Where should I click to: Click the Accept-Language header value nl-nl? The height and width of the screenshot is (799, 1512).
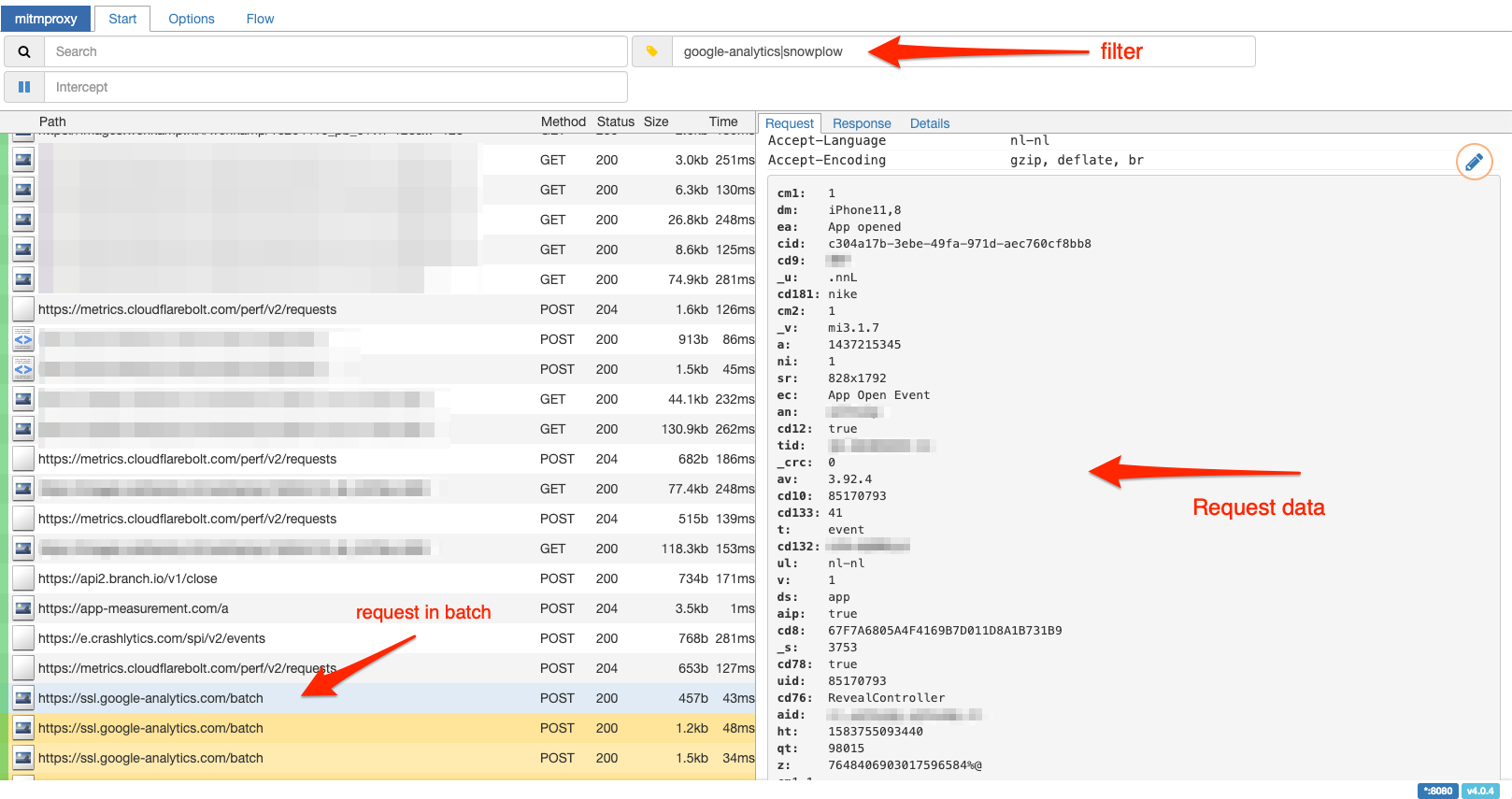click(x=1030, y=140)
